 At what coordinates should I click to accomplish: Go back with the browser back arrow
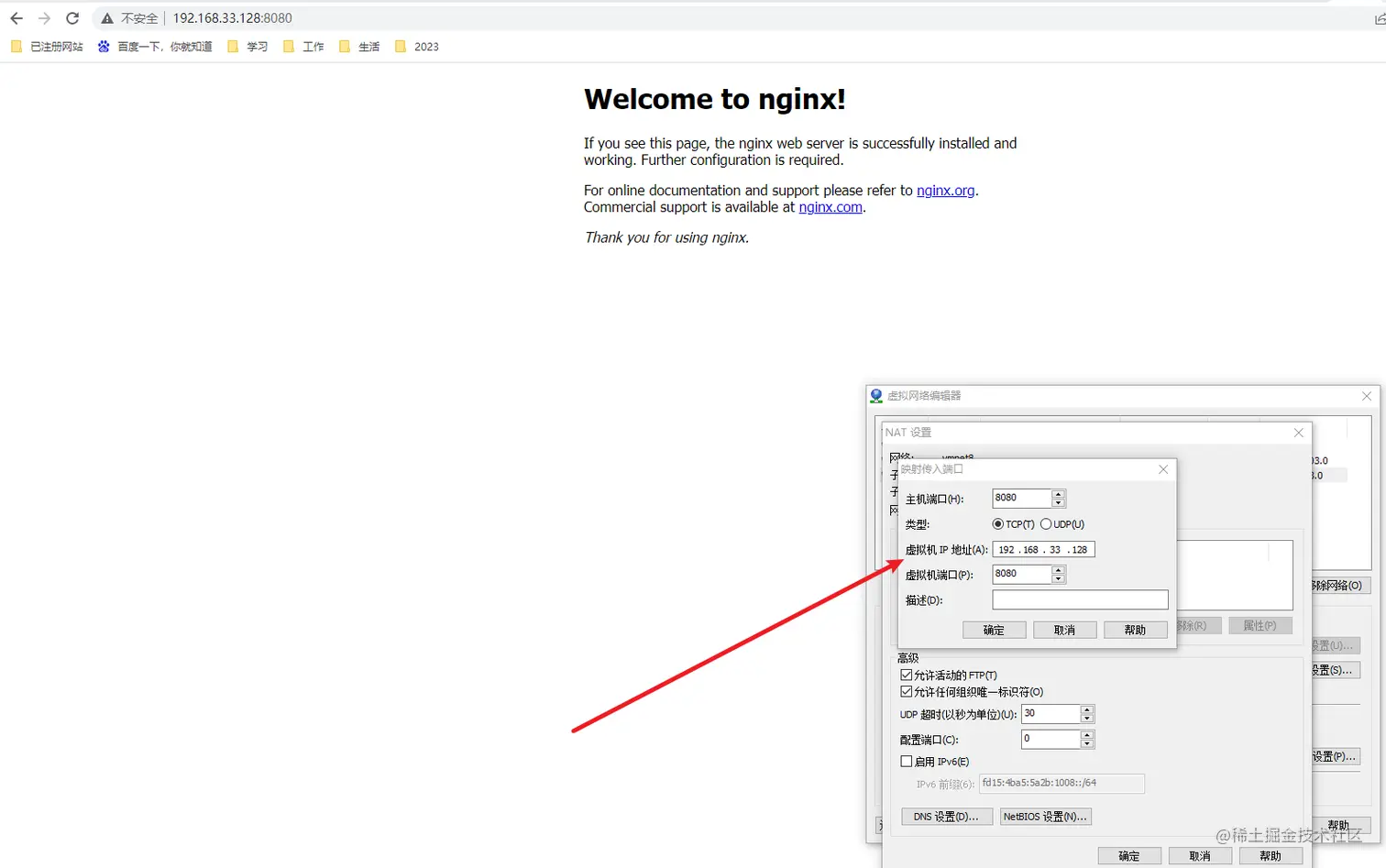click(x=16, y=18)
